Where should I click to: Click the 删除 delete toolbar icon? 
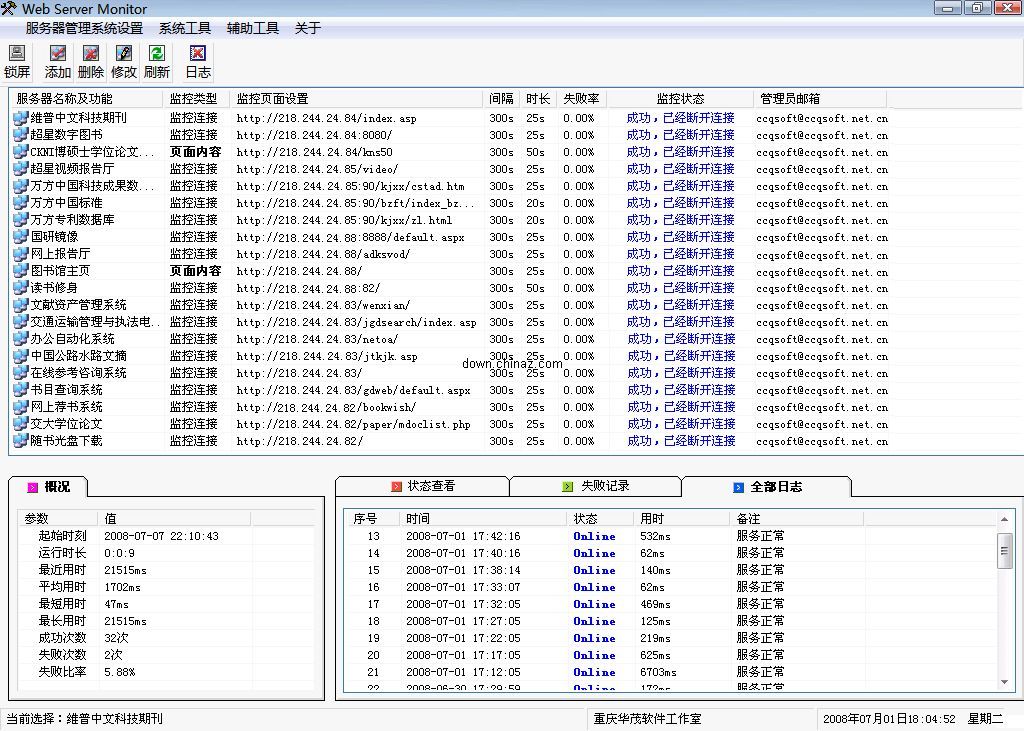[91, 61]
